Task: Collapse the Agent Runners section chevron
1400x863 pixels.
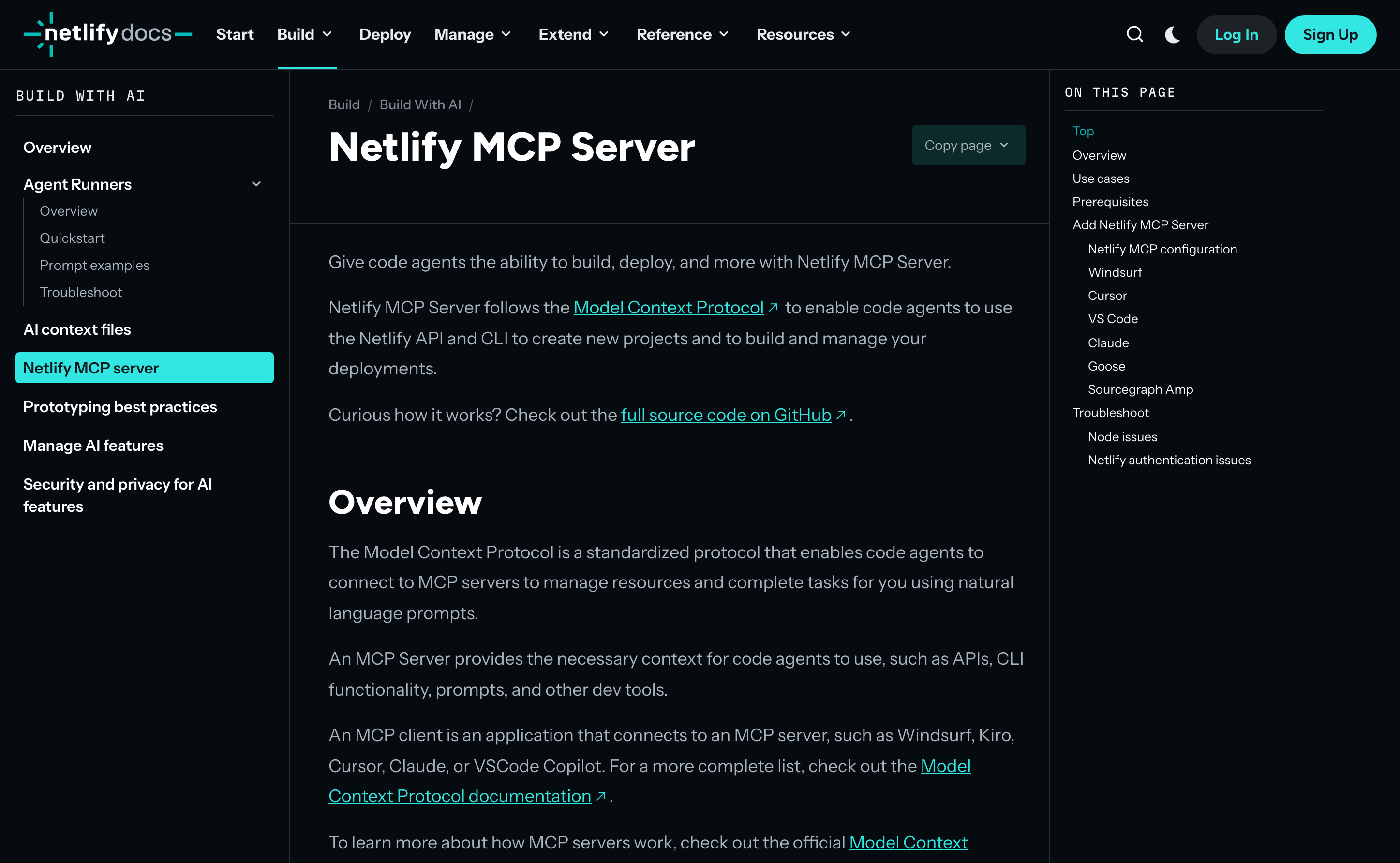Action: pos(256,184)
